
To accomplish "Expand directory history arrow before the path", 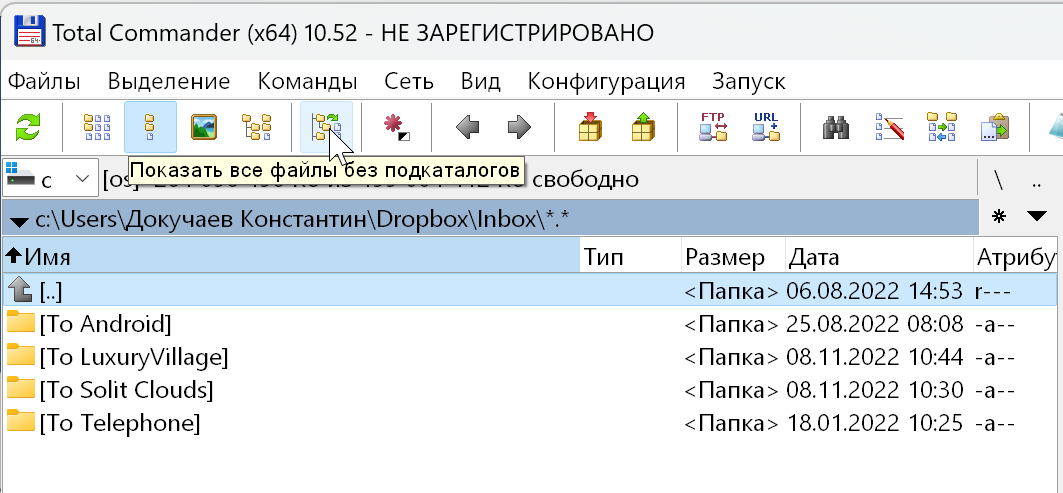I will coord(20,220).
